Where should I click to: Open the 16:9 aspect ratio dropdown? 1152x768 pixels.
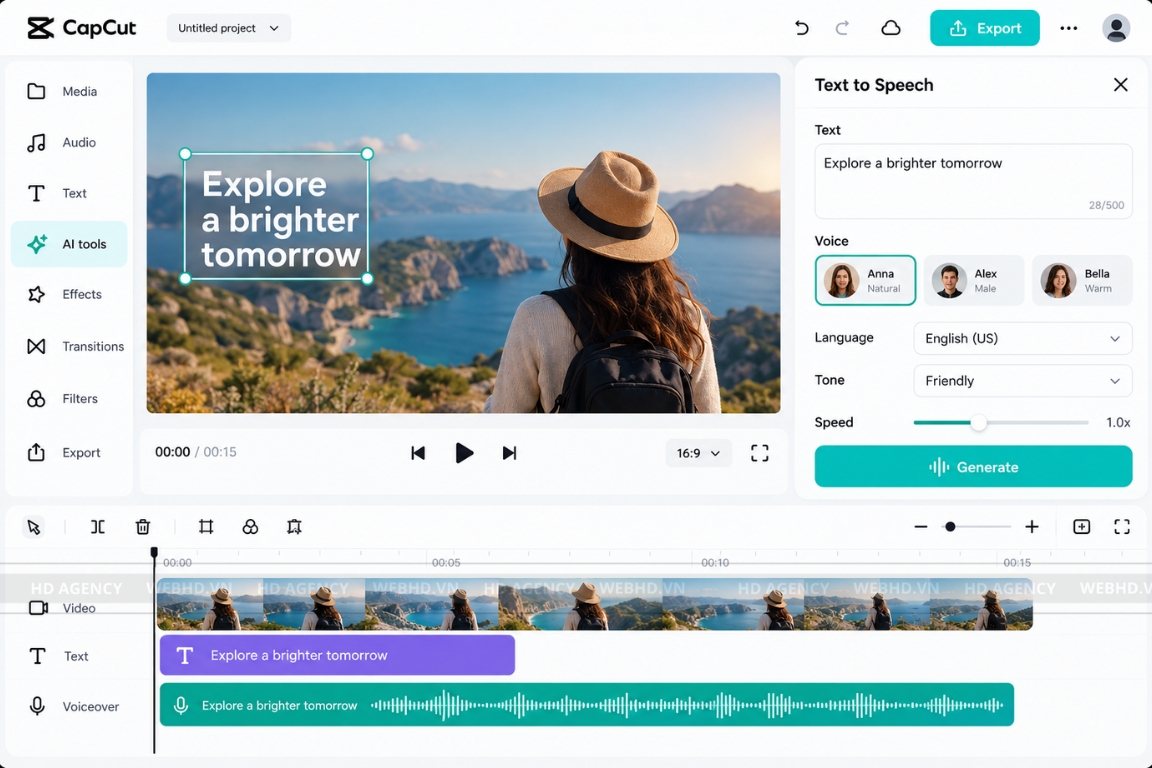point(698,453)
